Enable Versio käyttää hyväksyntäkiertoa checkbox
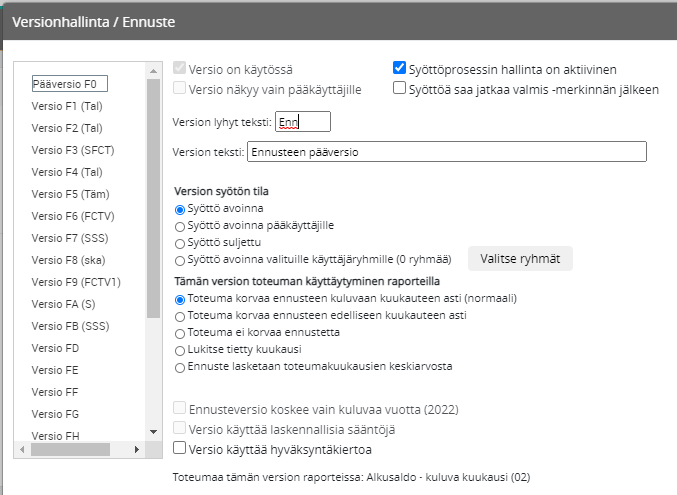 tap(181, 448)
